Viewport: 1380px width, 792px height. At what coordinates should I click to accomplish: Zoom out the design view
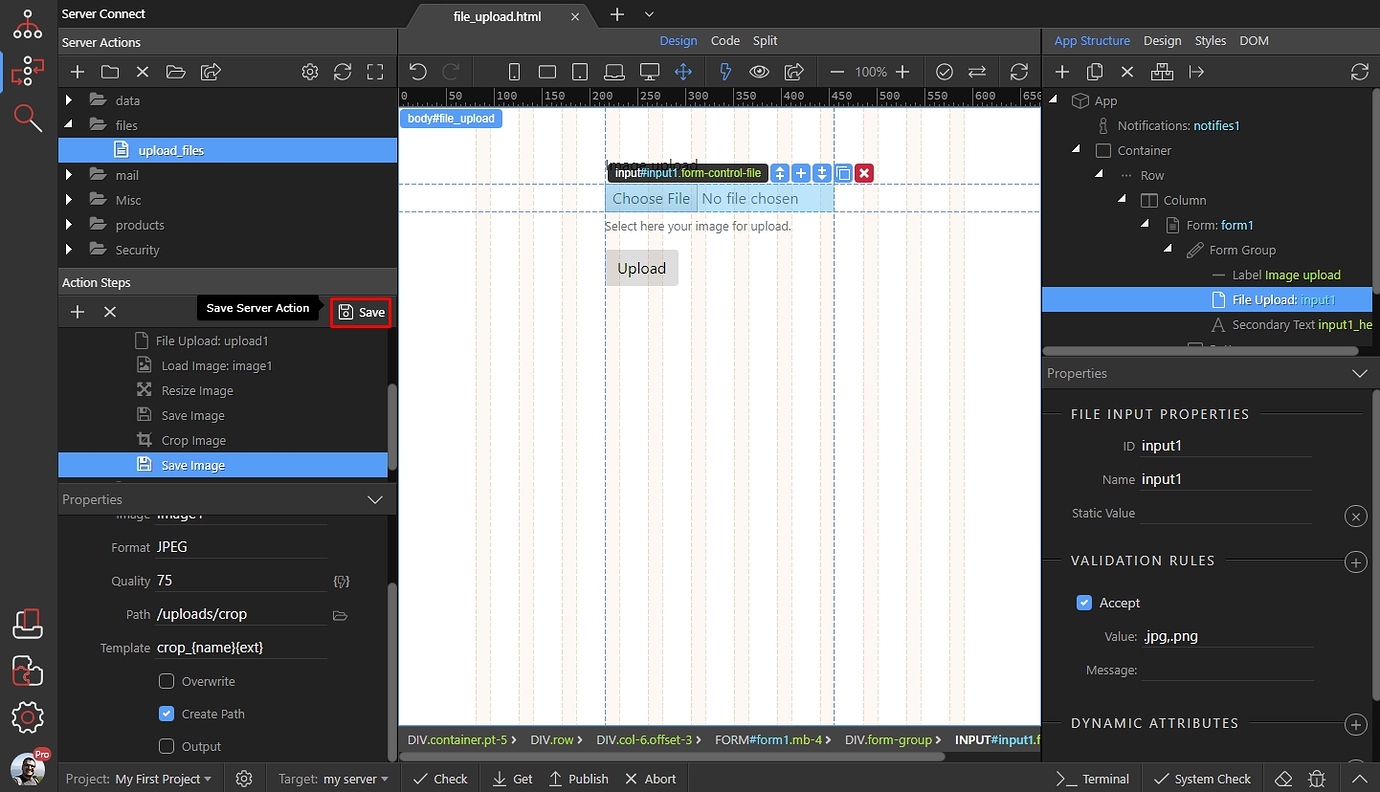(x=837, y=72)
